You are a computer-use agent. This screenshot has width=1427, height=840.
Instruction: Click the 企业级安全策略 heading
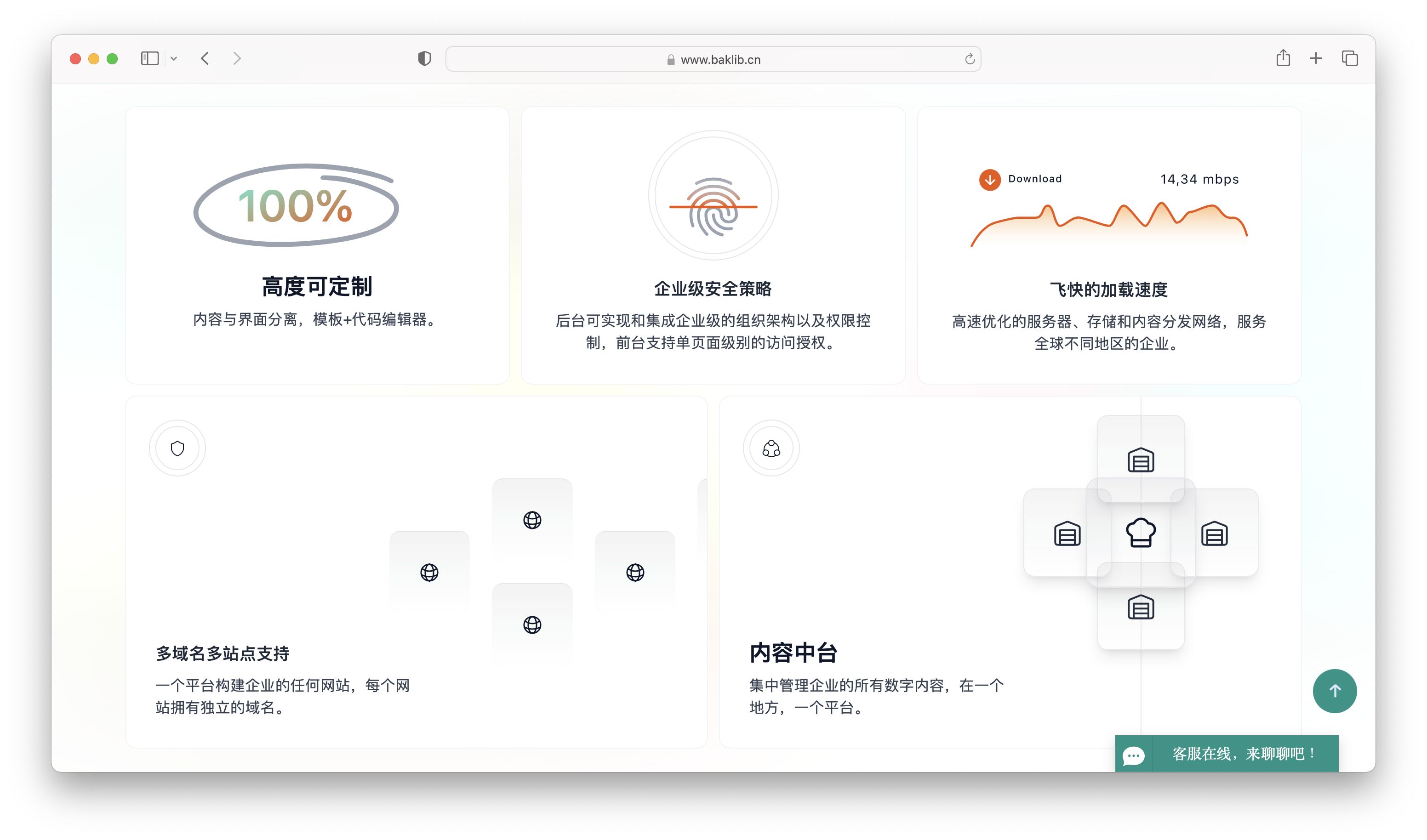(x=713, y=289)
